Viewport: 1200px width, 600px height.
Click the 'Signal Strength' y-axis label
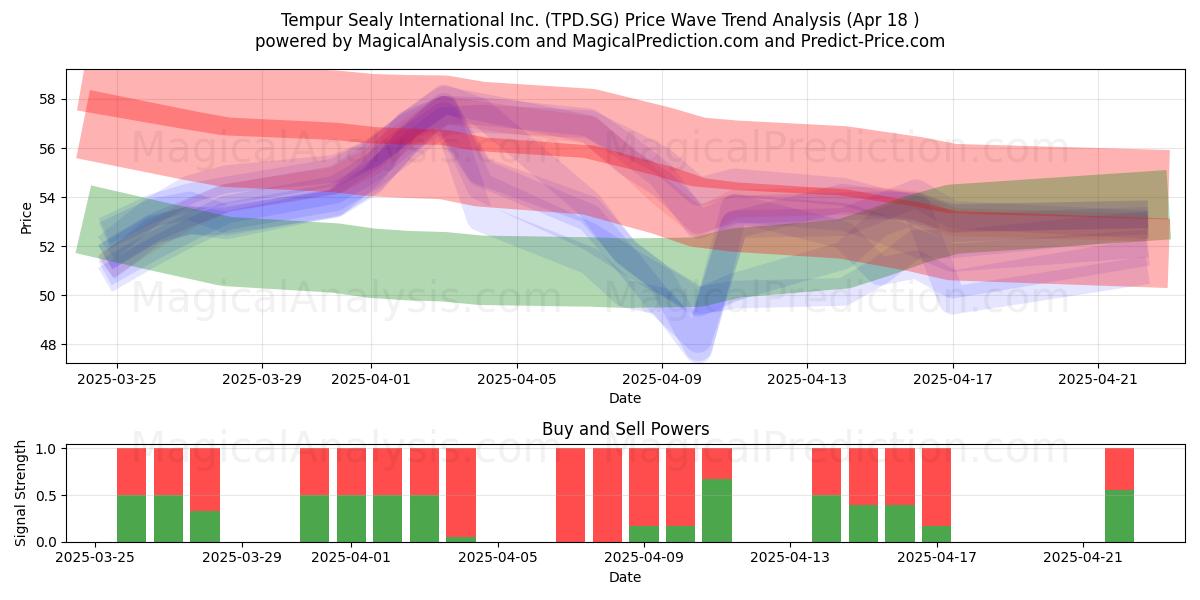[22, 495]
